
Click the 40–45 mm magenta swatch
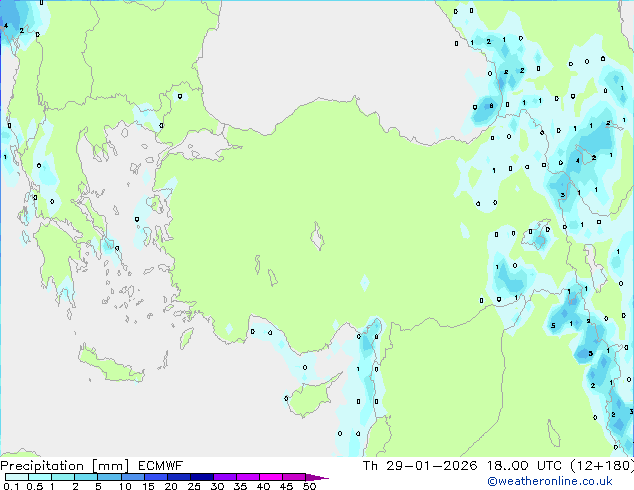click(271, 477)
